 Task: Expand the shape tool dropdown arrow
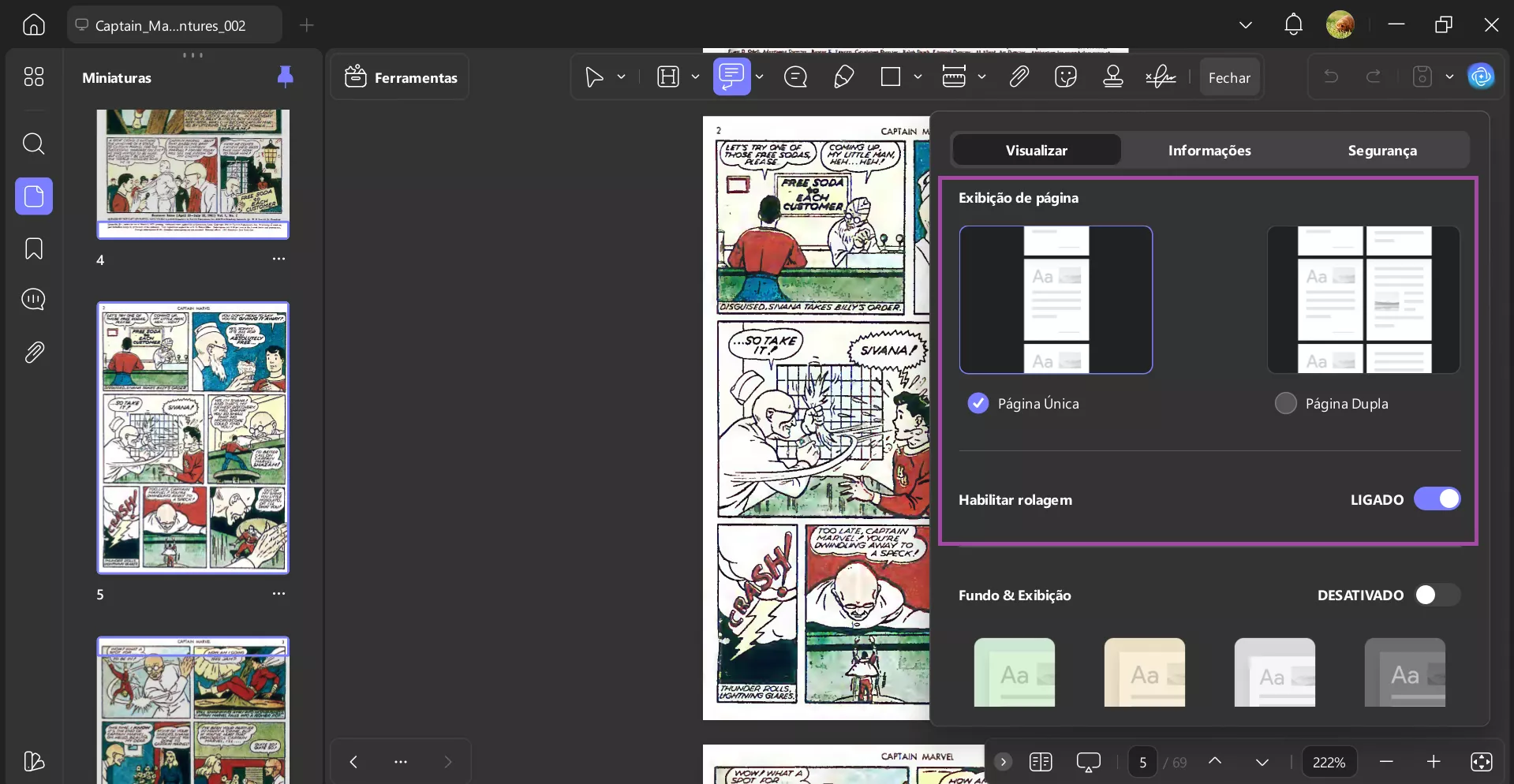918,77
